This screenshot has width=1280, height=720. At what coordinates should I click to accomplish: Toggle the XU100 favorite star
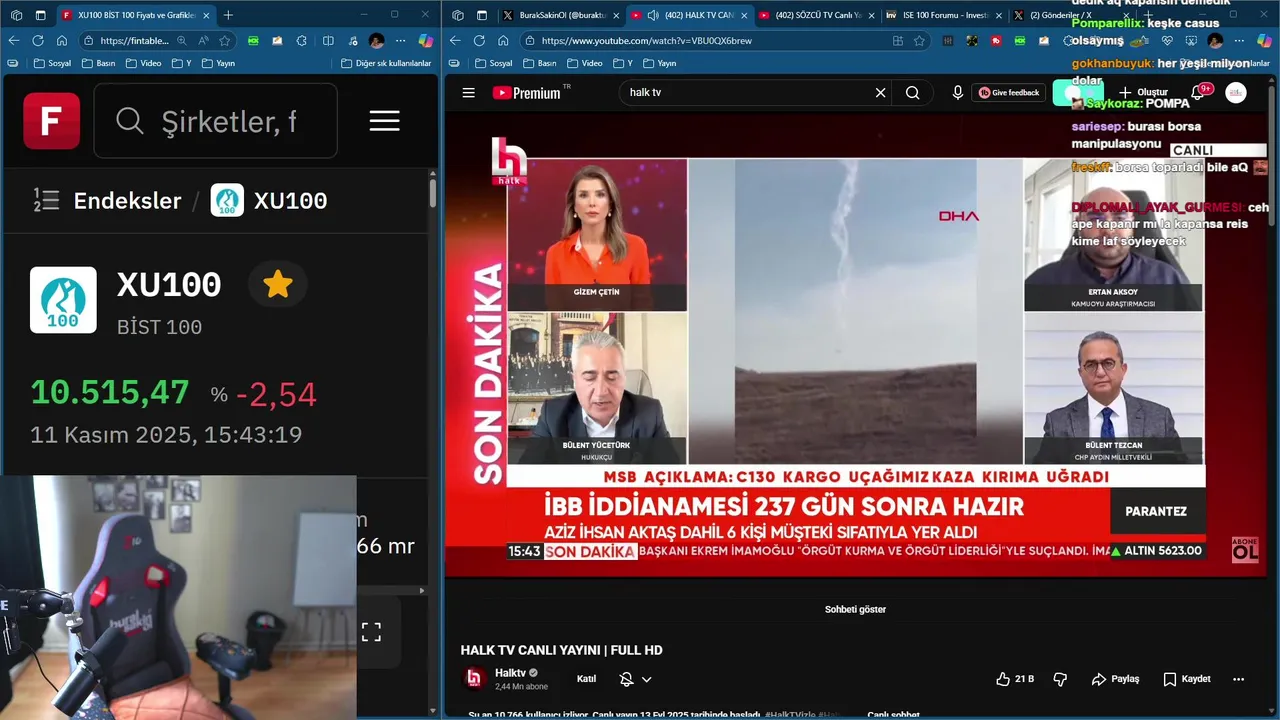277,285
